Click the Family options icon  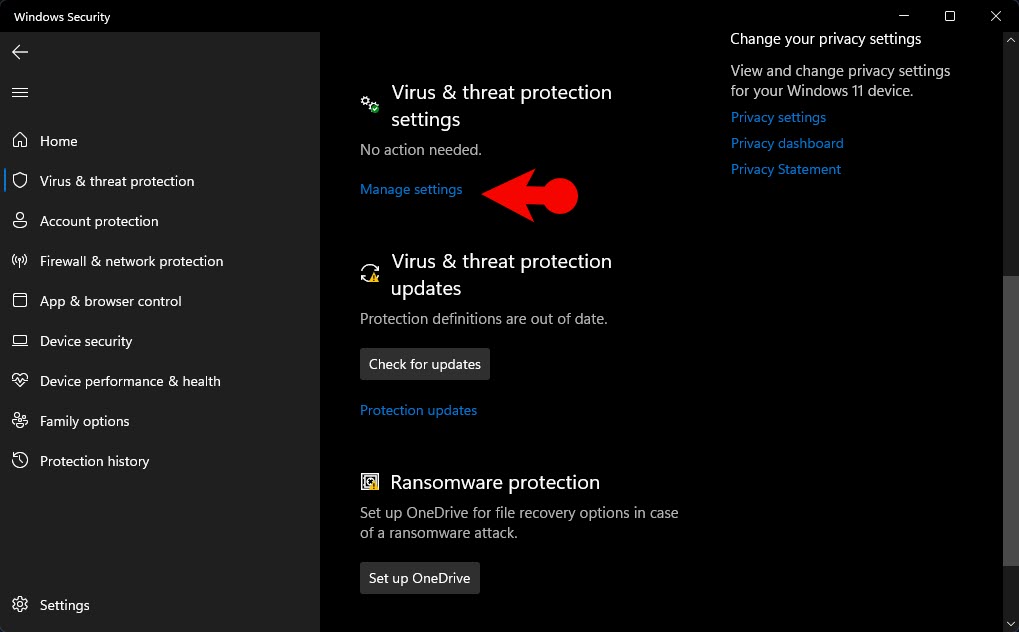[x=20, y=421]
